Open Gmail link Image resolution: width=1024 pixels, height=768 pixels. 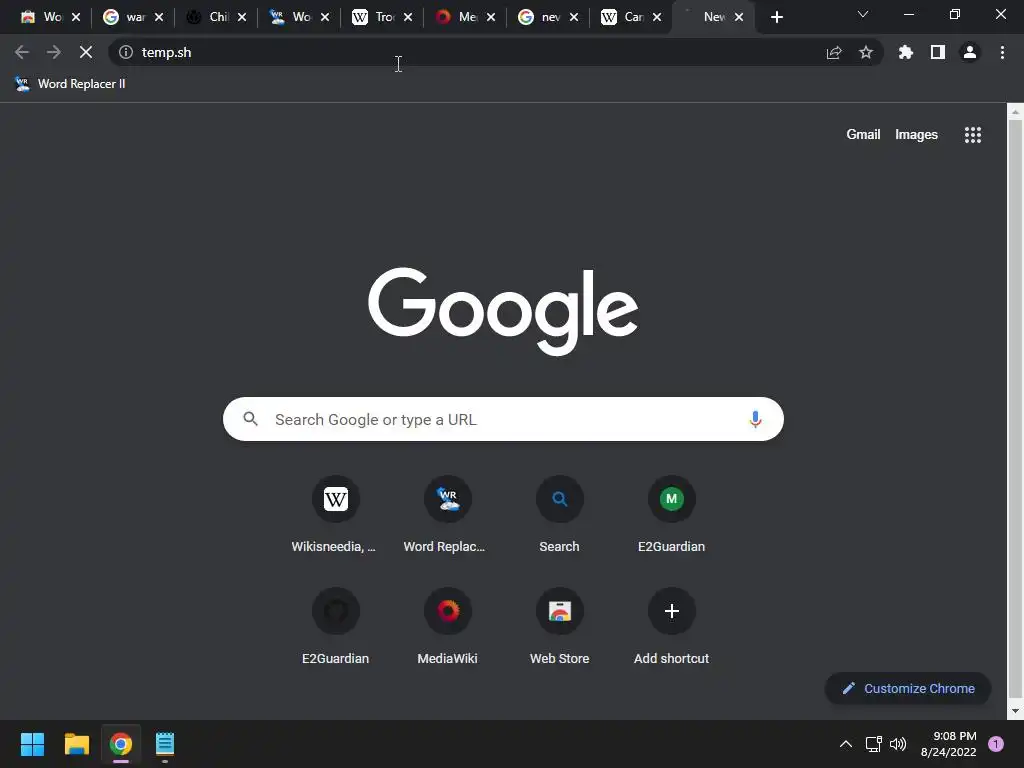coord(863,135)
